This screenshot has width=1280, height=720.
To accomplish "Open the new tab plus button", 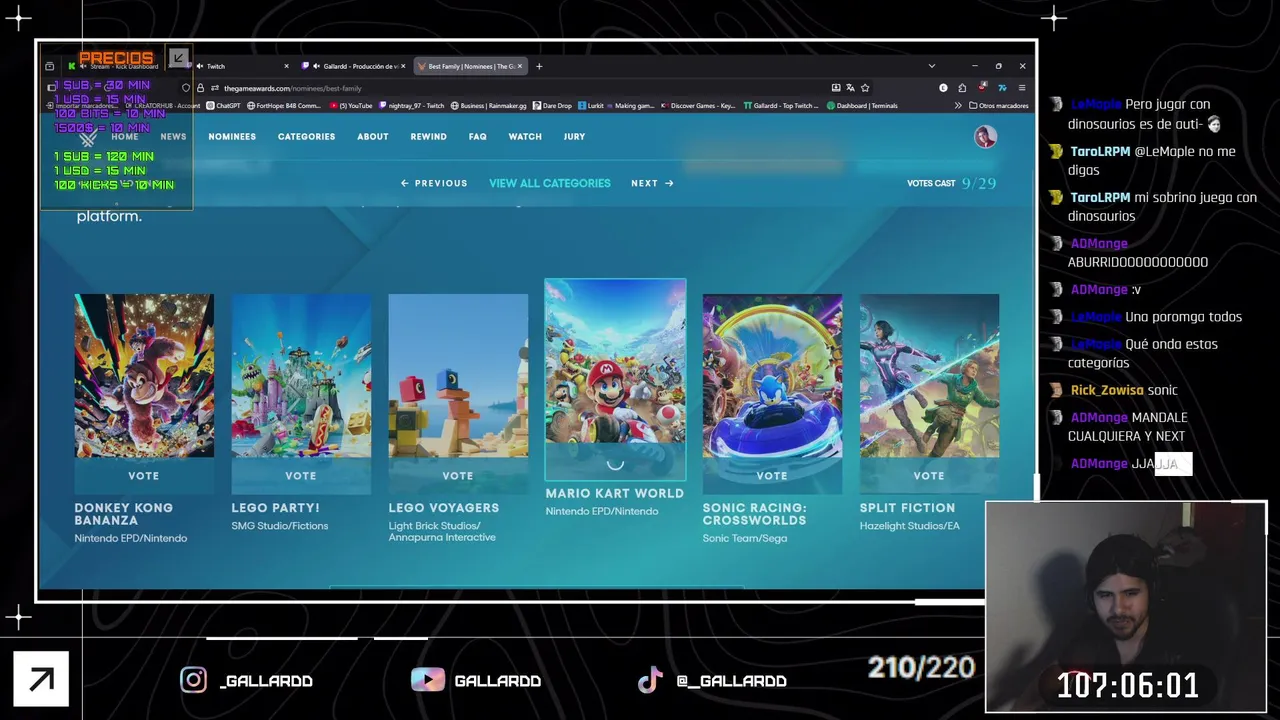I will coord(539,66).
